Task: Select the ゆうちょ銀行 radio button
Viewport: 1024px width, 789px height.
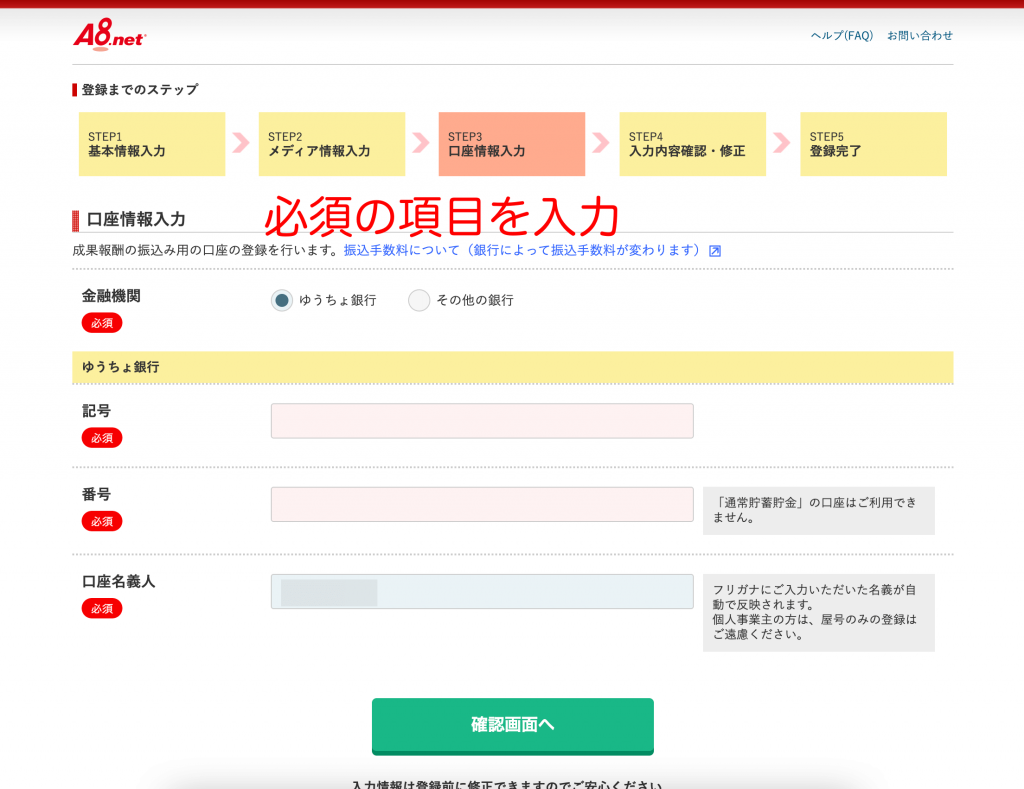Action: point(282,300)
